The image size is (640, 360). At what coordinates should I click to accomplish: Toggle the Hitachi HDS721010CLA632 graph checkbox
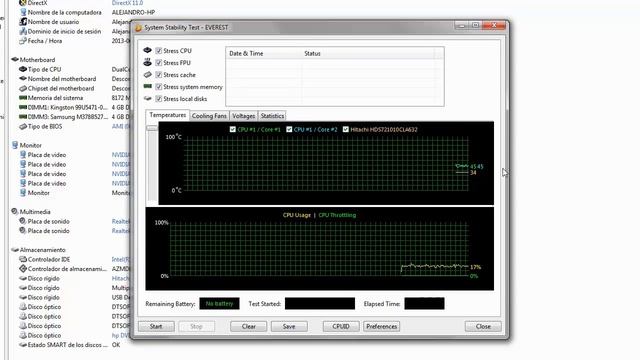[x=346, y=129]
